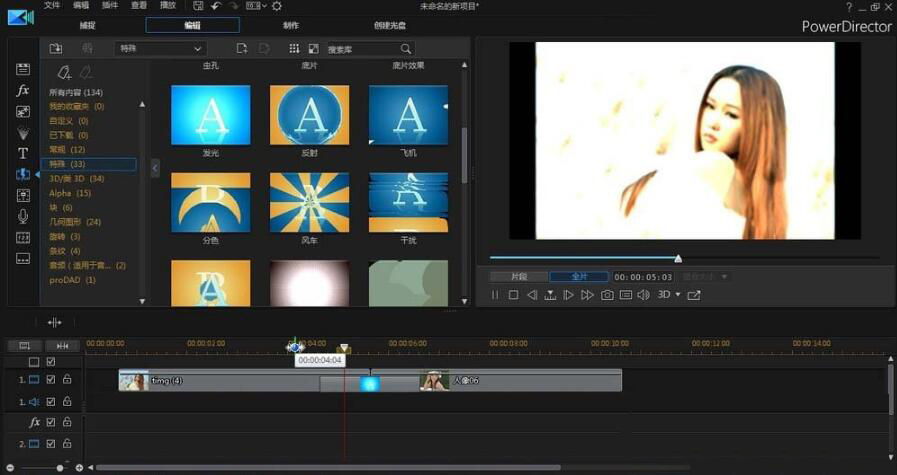Select the 全片 (Movie) preview mode button
Screen dimensions: 897x475
[578, 277]
